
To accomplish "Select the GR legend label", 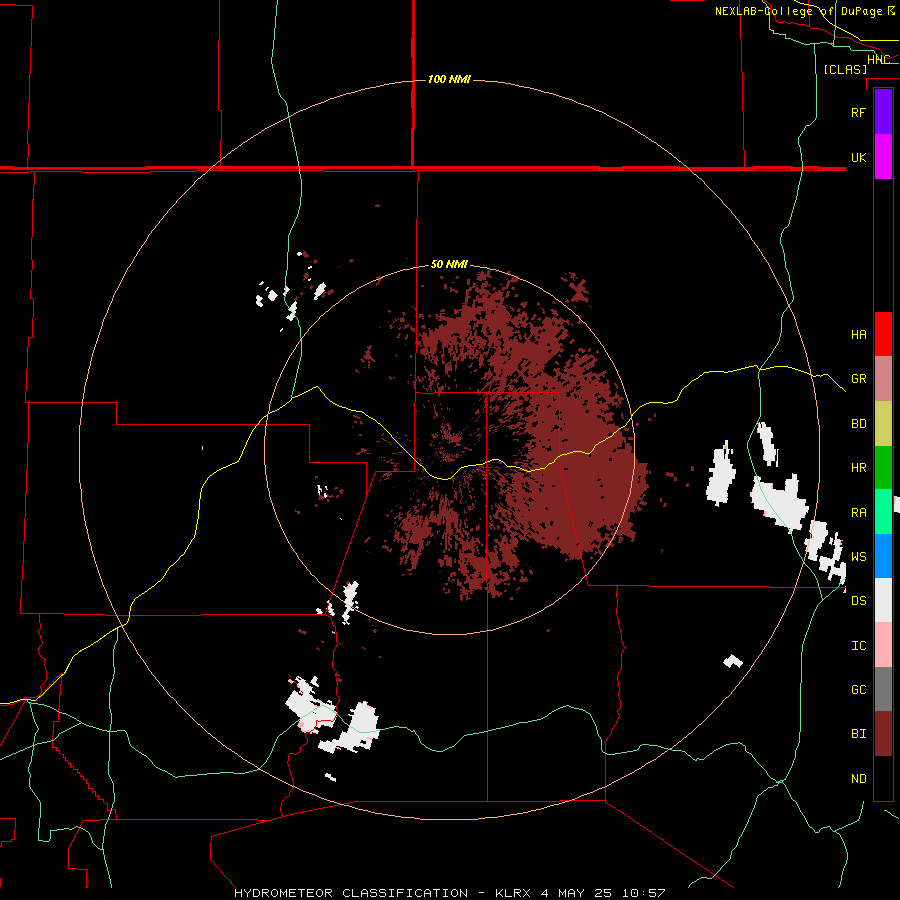I will [858, 379].
